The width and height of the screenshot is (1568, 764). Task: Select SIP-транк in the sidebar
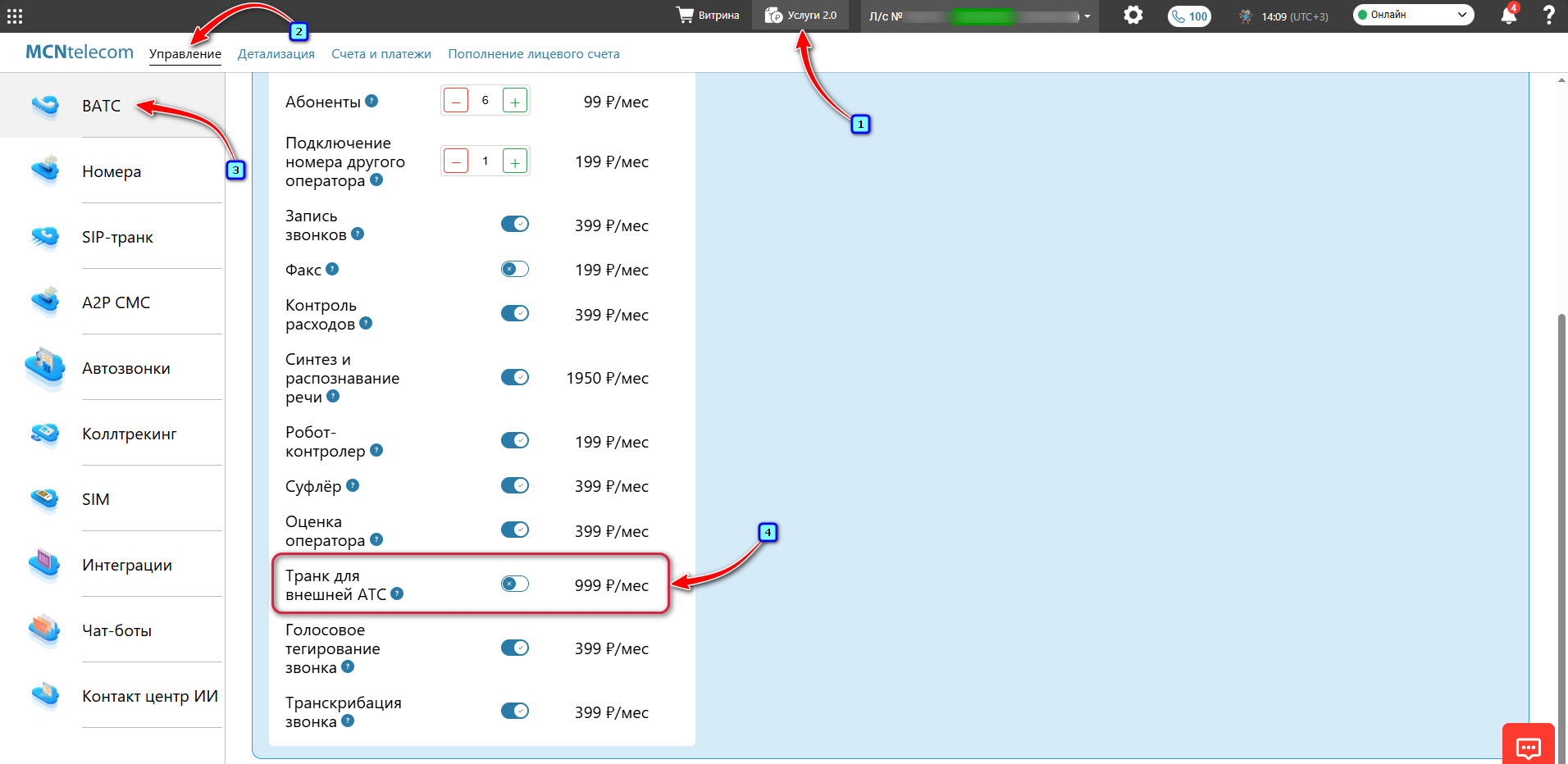pyautogui.click(x=117, y=237)
